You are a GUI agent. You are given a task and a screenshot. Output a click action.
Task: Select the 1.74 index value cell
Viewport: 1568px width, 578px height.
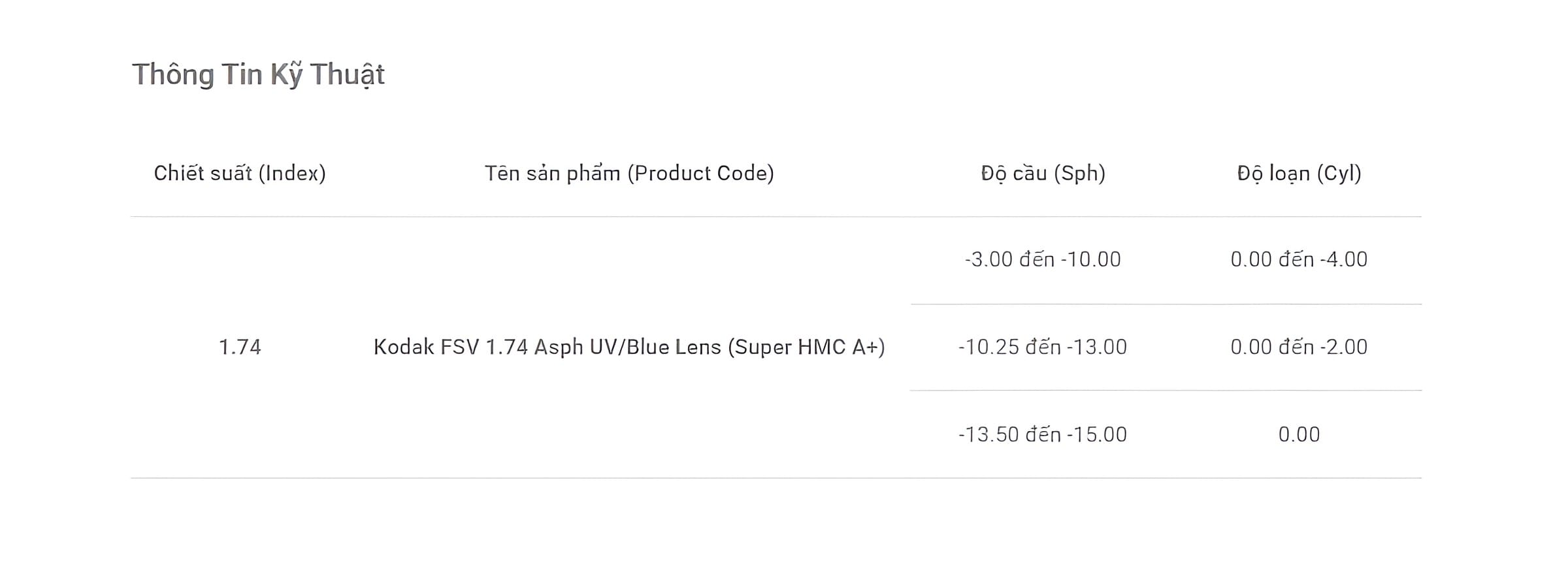(x=240, y=347)
